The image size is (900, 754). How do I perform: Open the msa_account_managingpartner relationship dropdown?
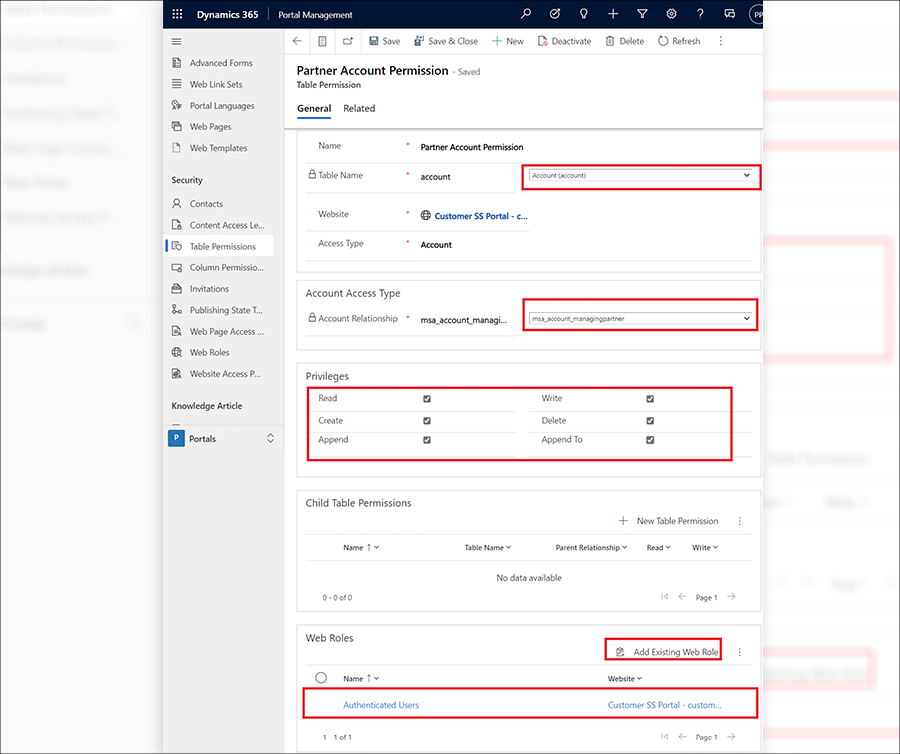point(641,318)
